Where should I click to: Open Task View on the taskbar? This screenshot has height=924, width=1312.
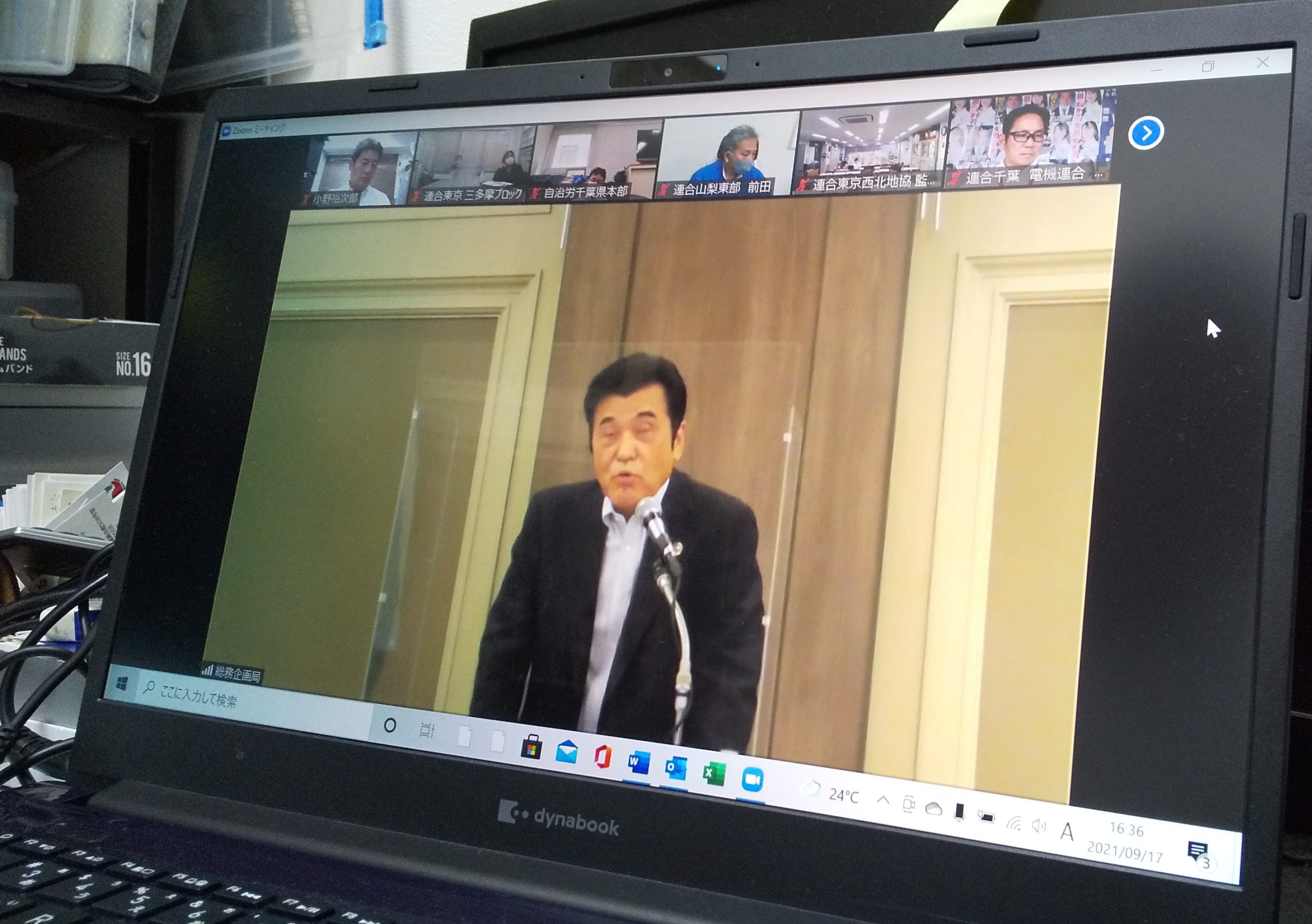(x=426, y=730)
